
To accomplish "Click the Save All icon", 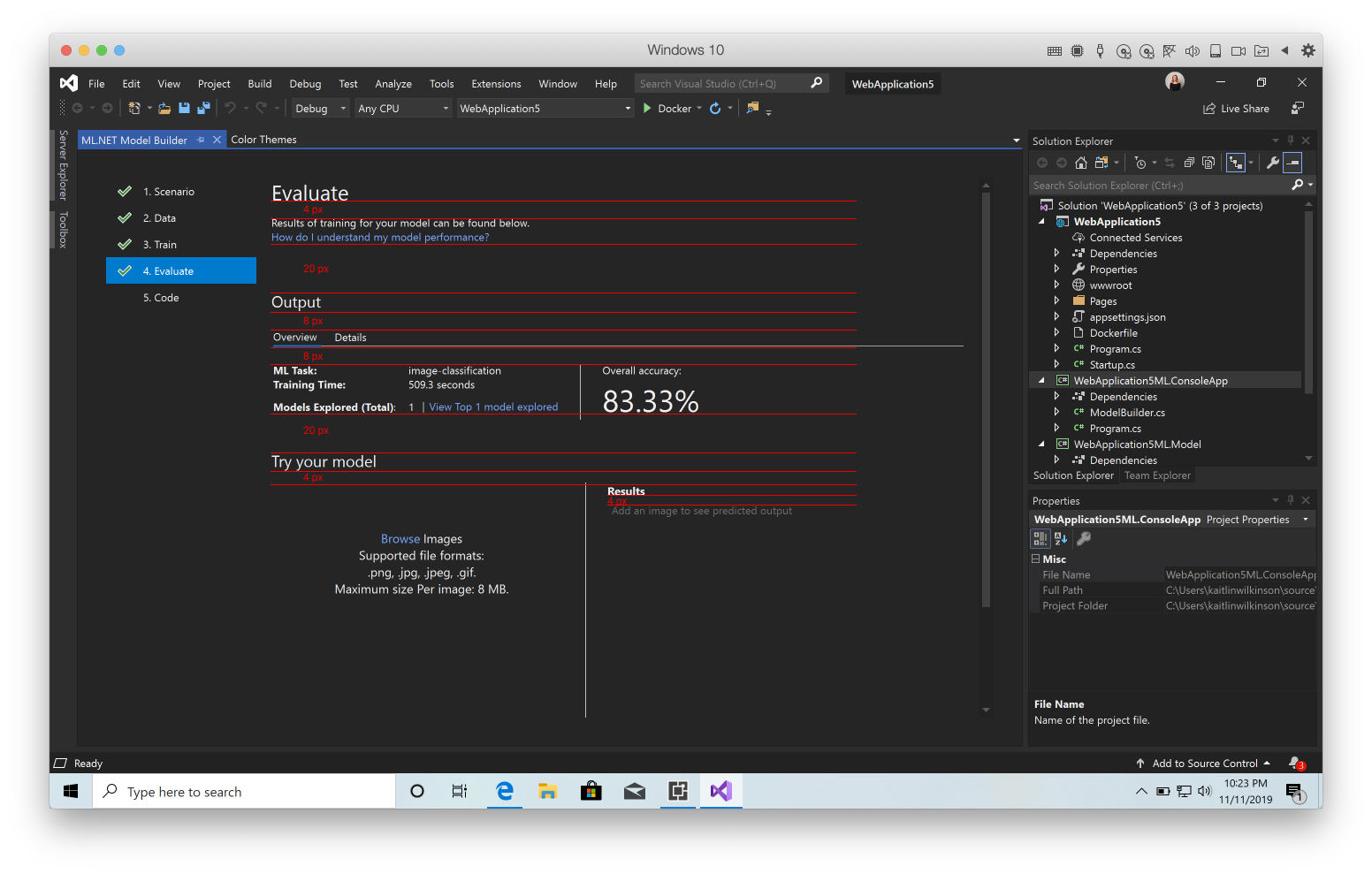I will (x=203, y=108).
